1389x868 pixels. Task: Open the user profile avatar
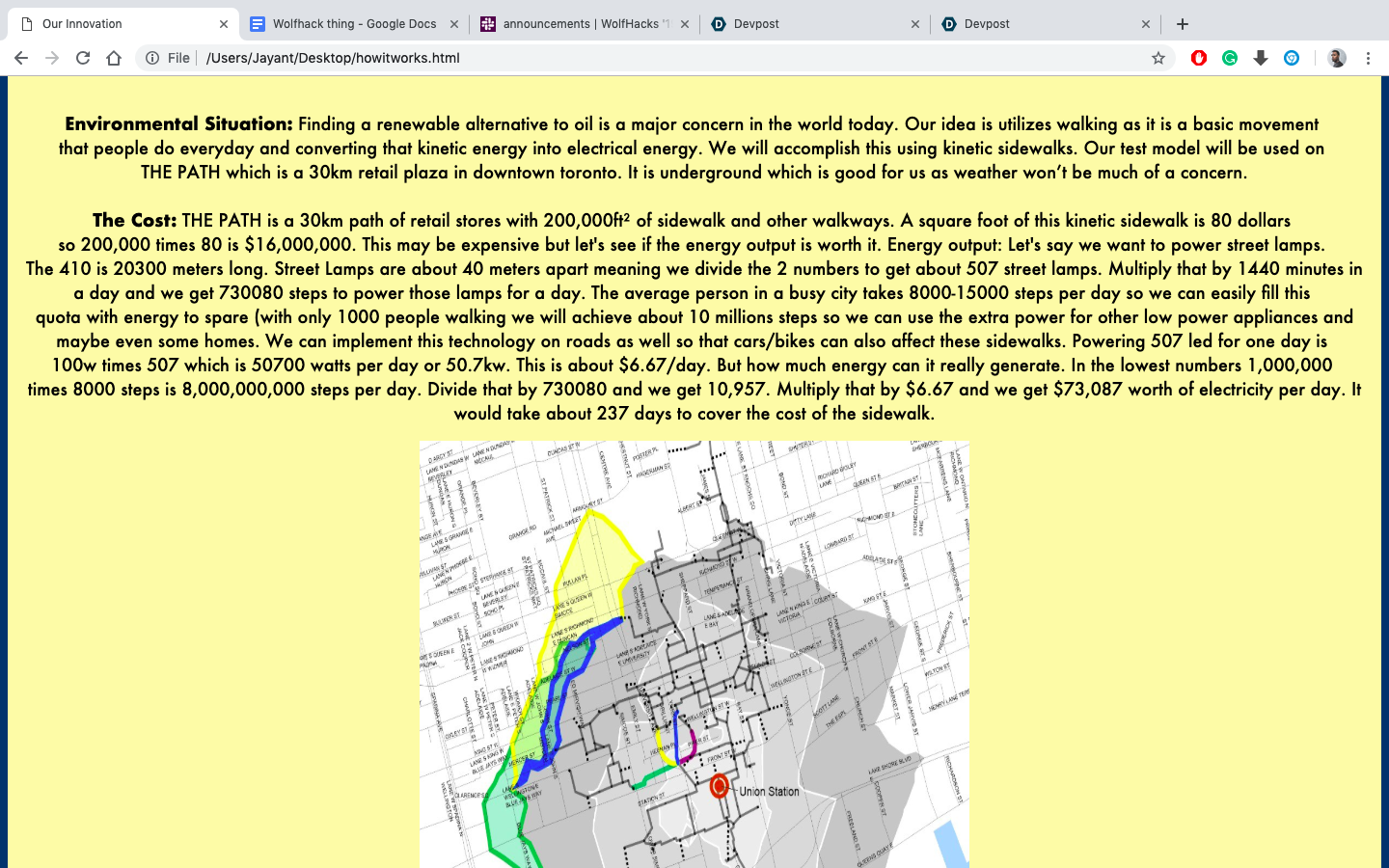click(x=1337, y=58)
